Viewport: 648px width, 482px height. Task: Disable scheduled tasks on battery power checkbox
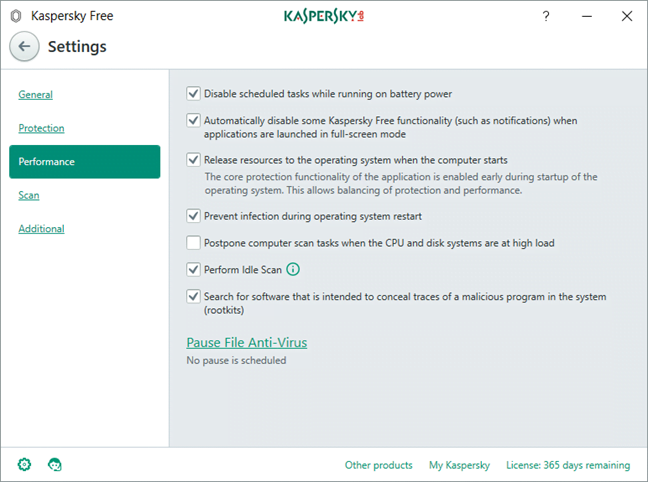[193, 94]
